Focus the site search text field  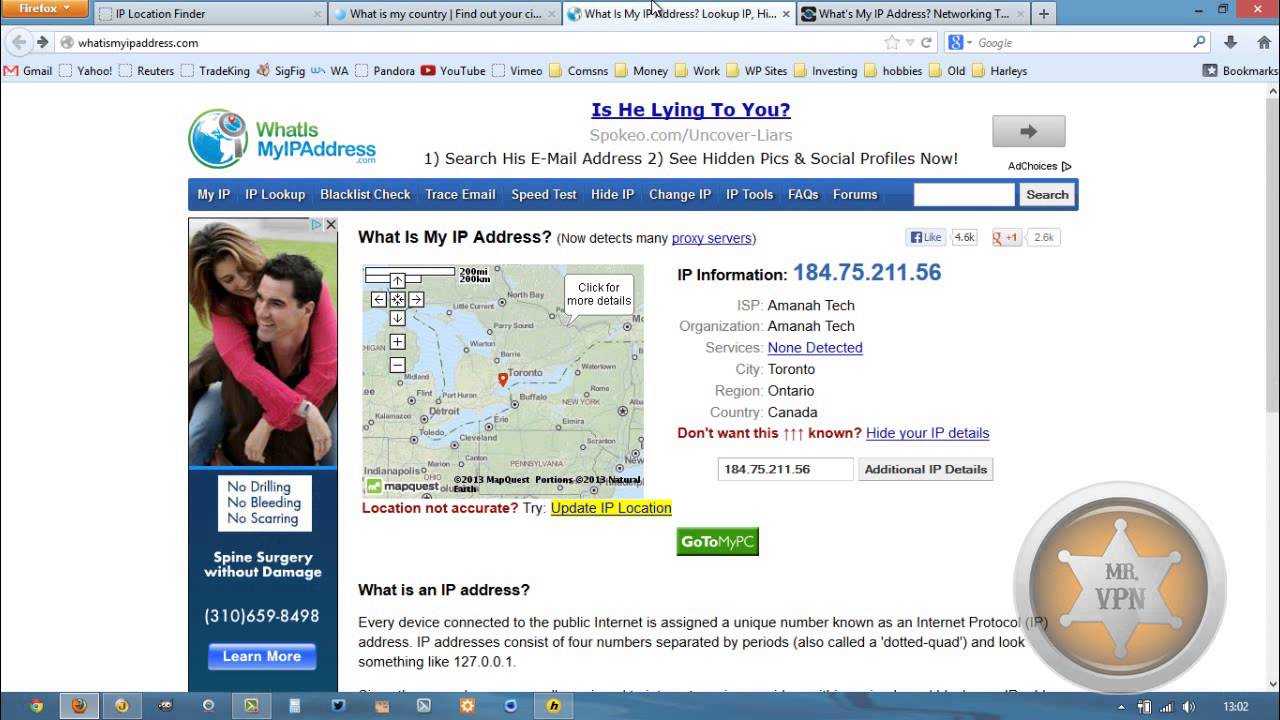point(964,195)
